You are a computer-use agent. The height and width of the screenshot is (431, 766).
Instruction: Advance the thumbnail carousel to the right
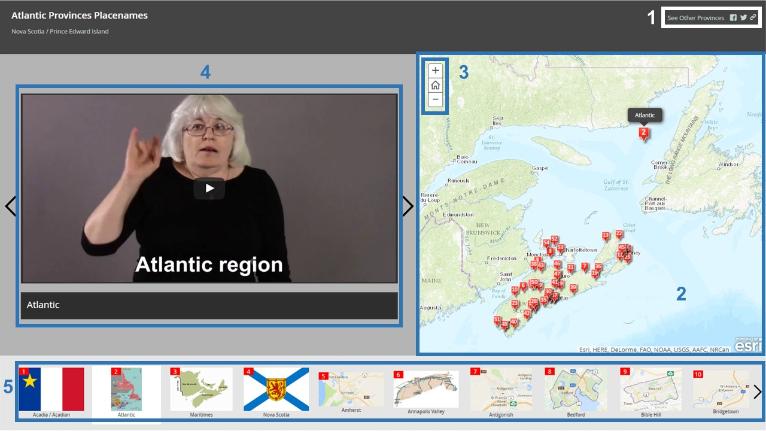pos(757,392)
